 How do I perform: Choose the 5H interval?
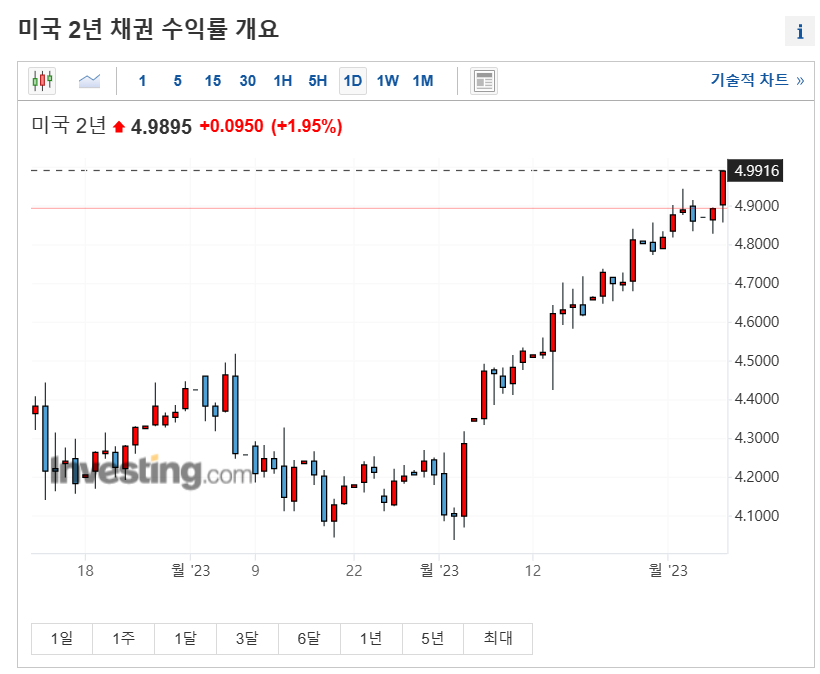pos(317,81)
